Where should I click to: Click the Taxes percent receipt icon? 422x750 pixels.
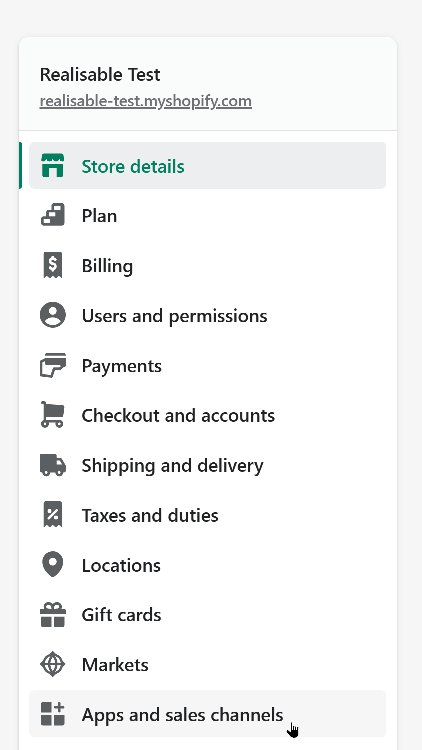pos(53,515)
